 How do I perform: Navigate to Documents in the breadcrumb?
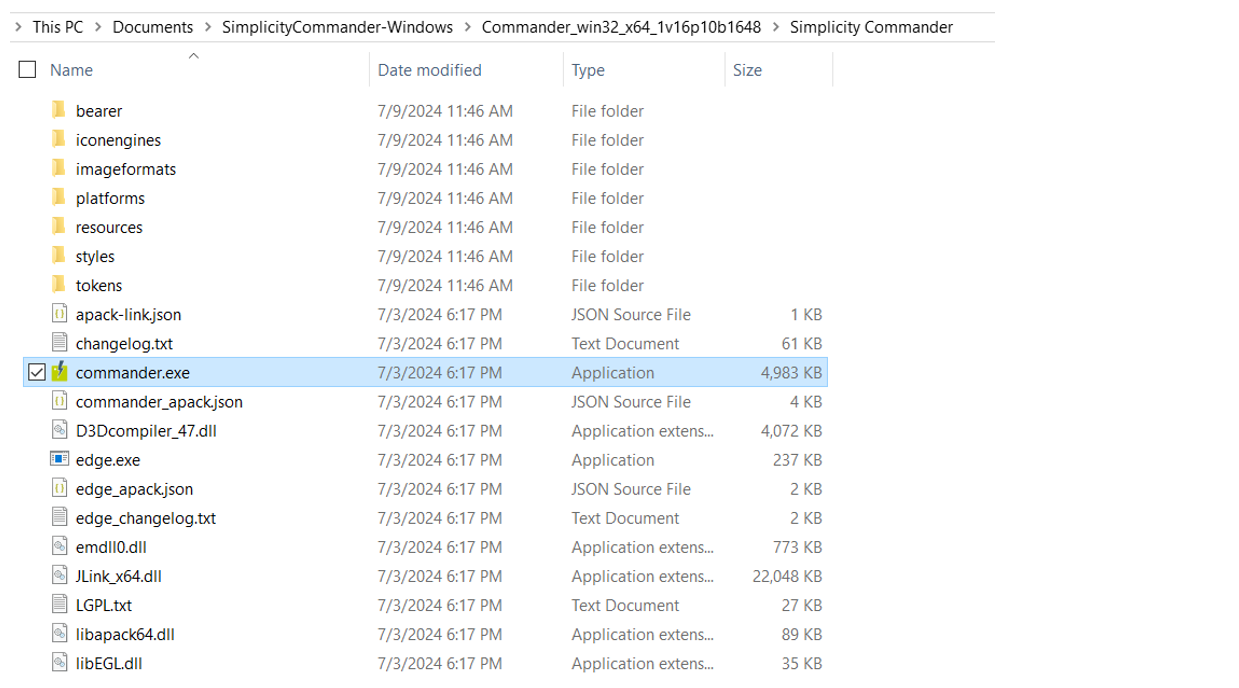(152, 27)
